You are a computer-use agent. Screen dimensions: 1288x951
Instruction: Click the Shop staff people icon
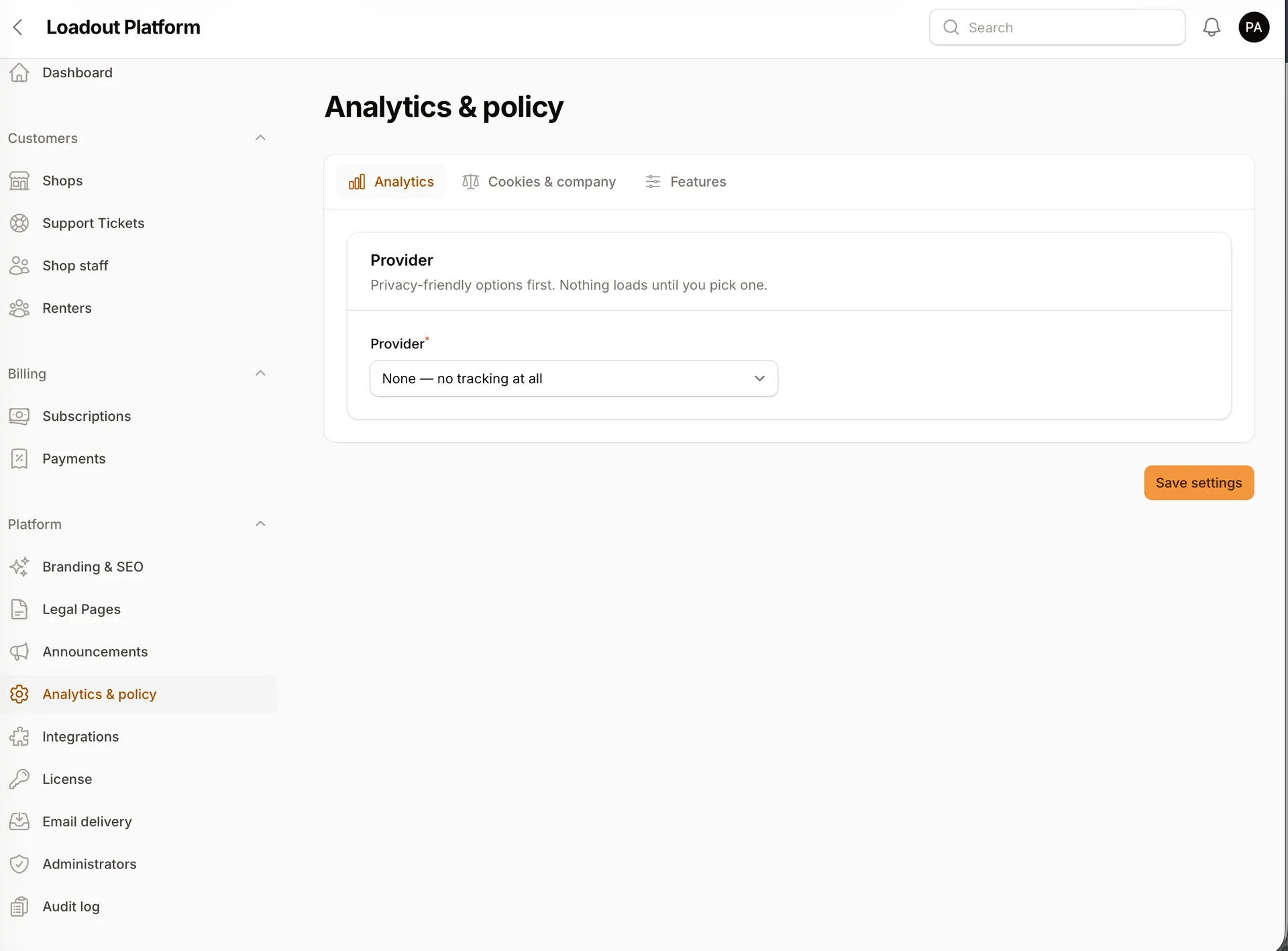pyautogui.click(x=19, y=266)
